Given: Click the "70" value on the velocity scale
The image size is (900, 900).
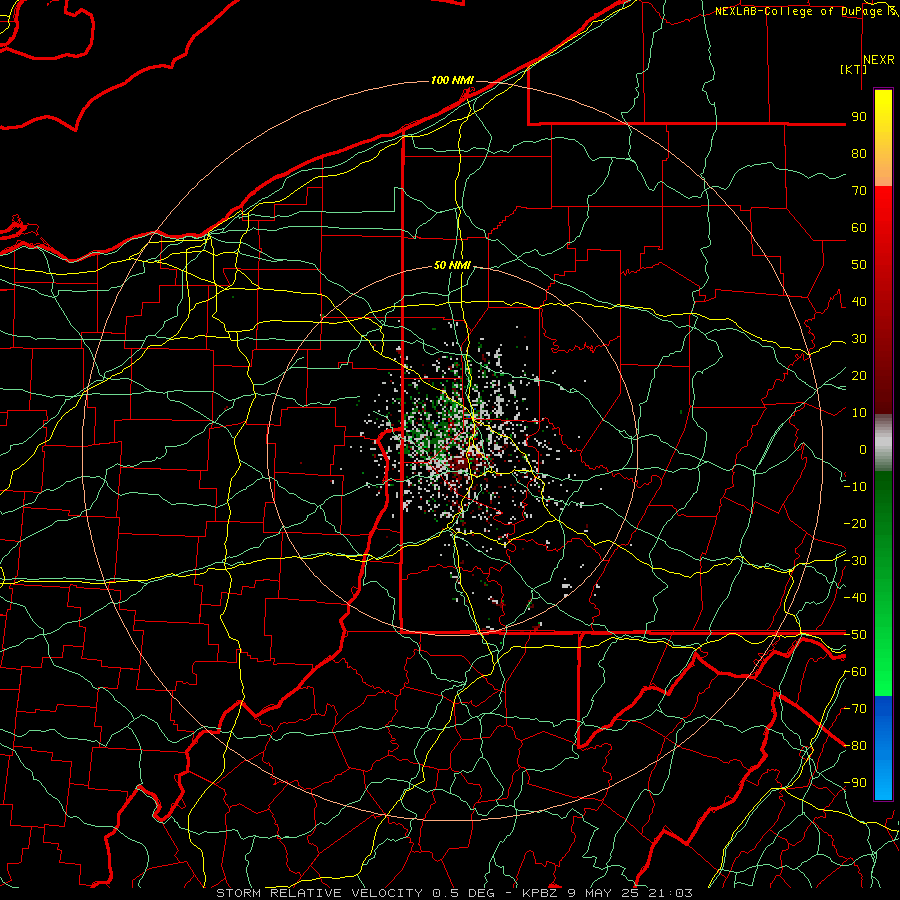Looking at the screenshot, I should point(859,191).
